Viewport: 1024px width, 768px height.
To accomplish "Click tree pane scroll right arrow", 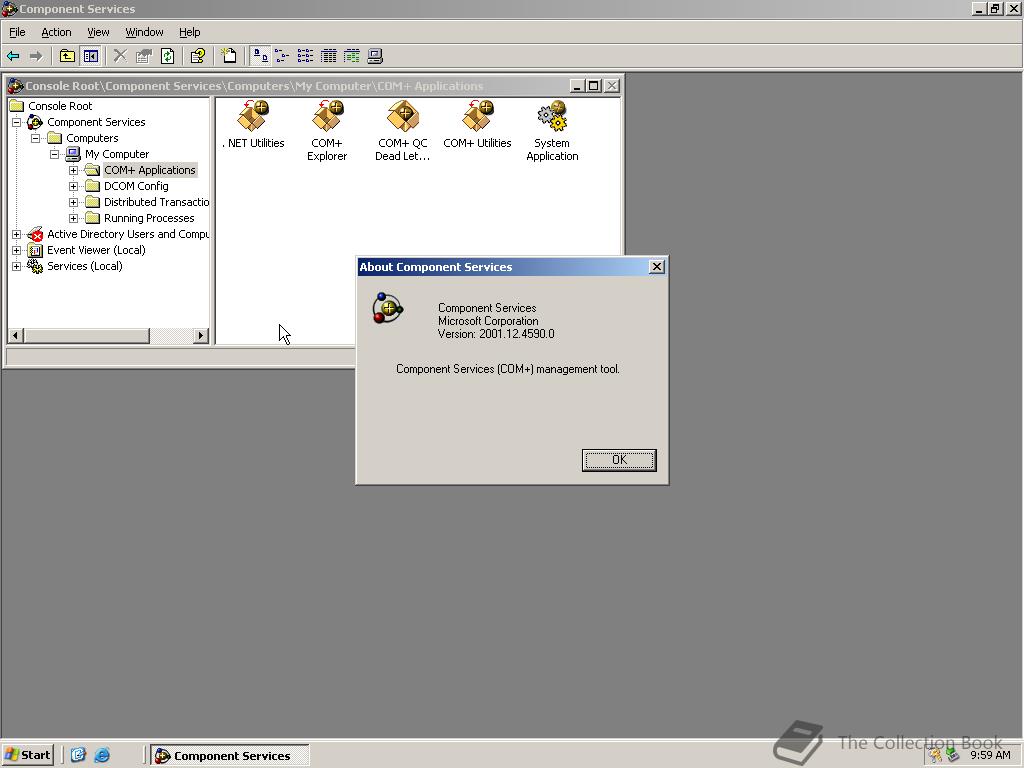I will [201, 336].
